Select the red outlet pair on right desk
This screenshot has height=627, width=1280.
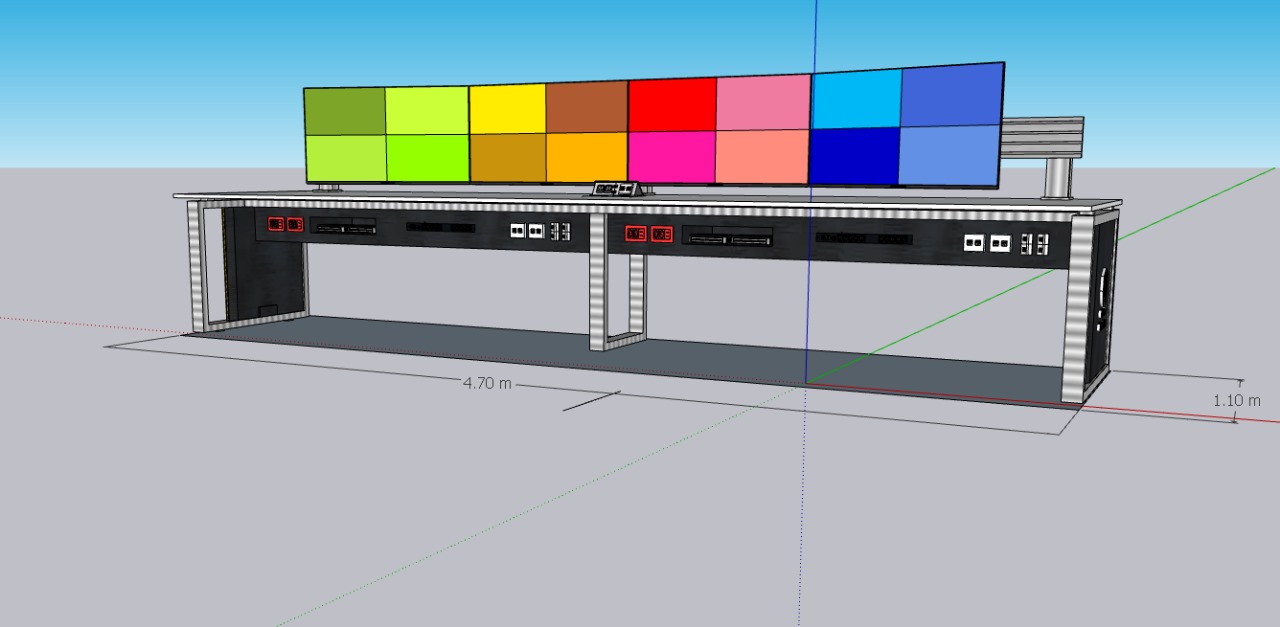point(648,234)
